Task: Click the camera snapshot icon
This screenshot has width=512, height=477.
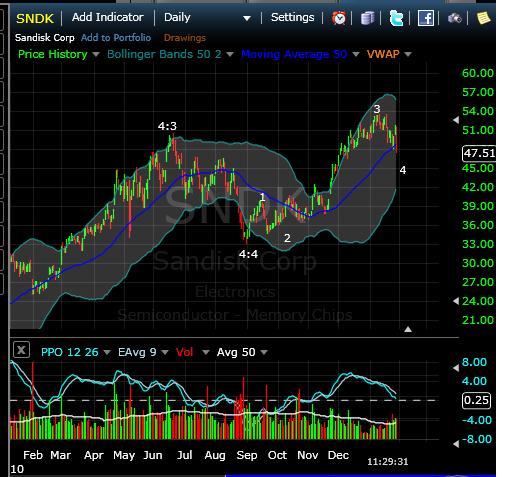Action: (455, 18)
